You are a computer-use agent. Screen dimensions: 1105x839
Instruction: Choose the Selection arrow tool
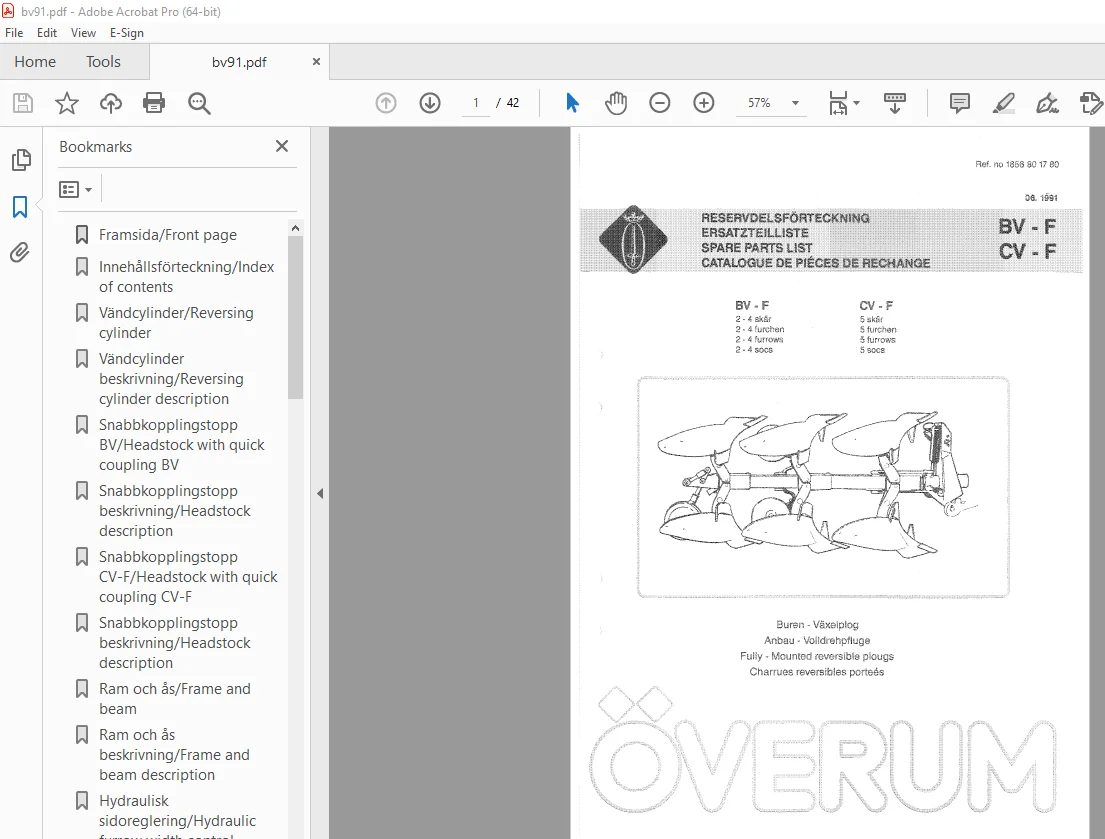(x=572, y=103)
